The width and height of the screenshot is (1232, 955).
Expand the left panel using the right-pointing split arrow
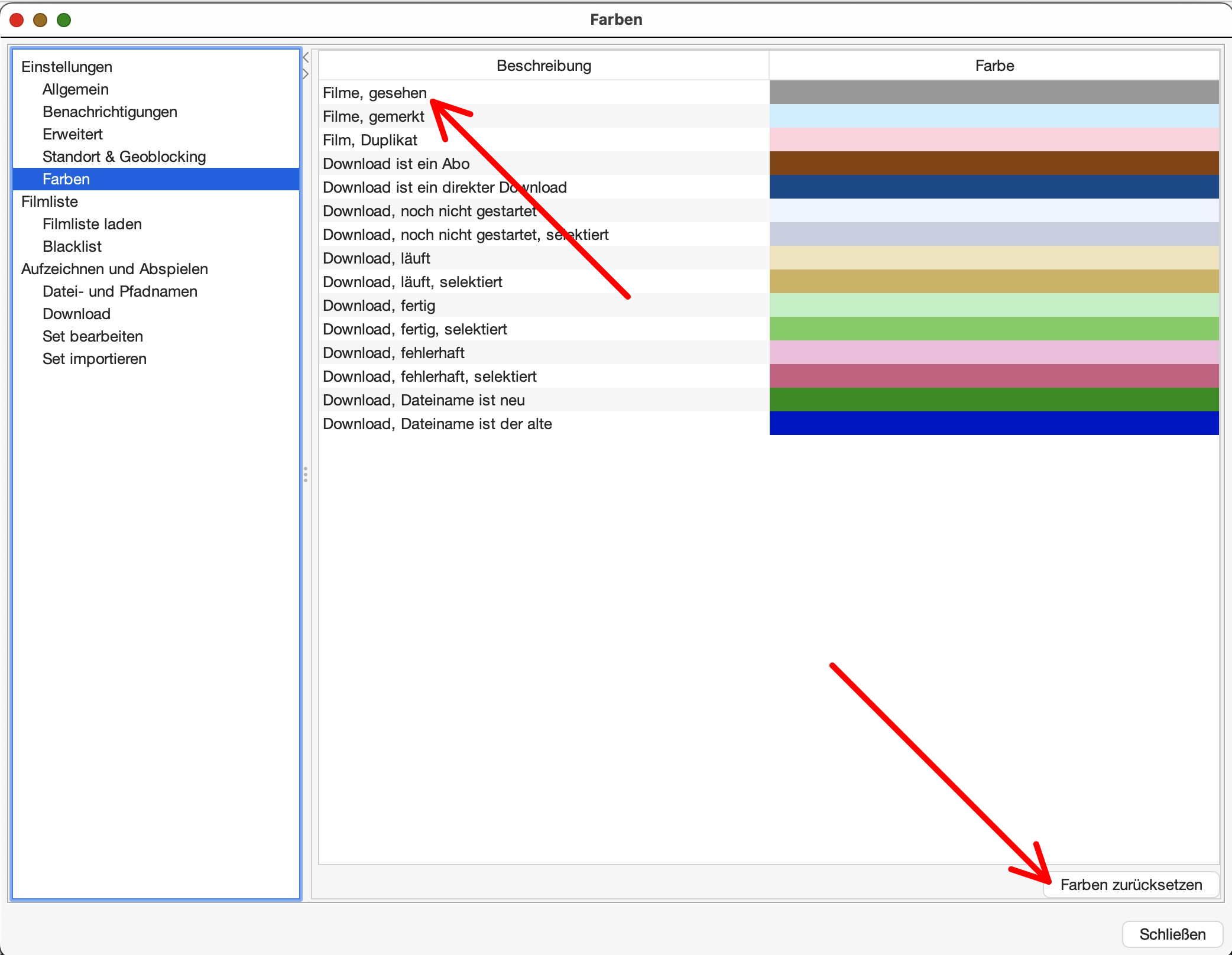[x=306, y=74]
